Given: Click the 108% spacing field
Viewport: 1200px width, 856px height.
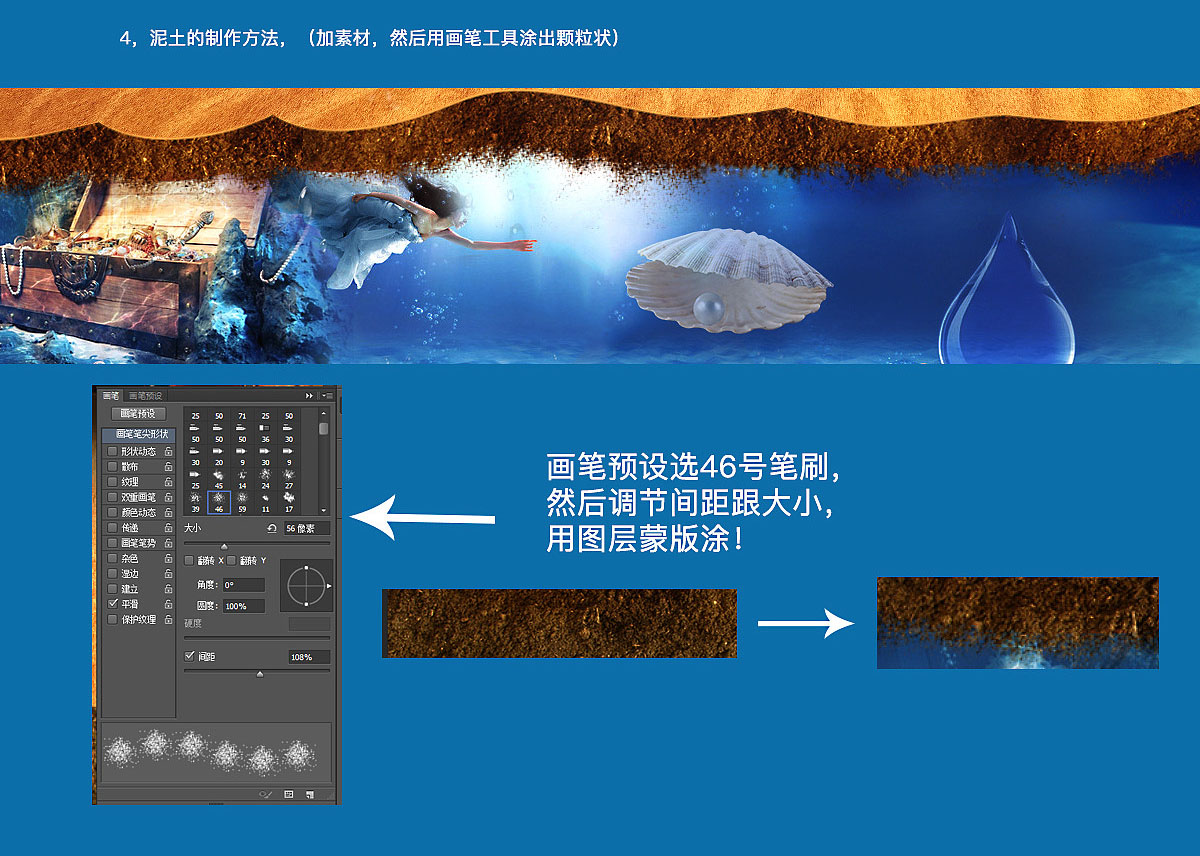Looking at the screenshot, I should pos(309,657).
